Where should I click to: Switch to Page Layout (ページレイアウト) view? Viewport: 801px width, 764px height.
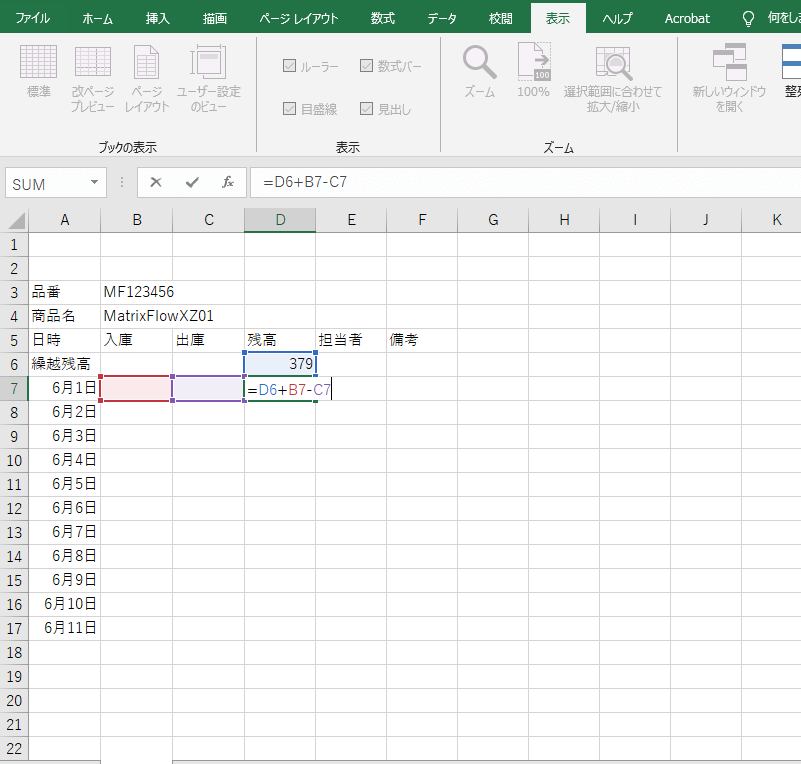[x=147, y=78]
